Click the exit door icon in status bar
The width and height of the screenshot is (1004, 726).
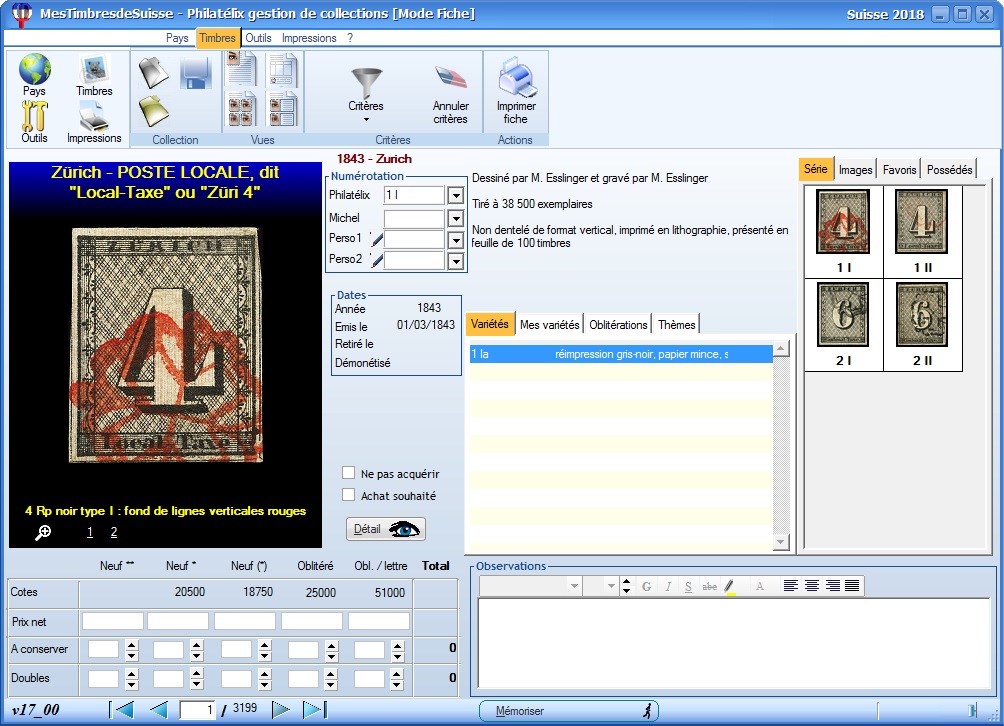pyautogui.click(x=972, y=710)
